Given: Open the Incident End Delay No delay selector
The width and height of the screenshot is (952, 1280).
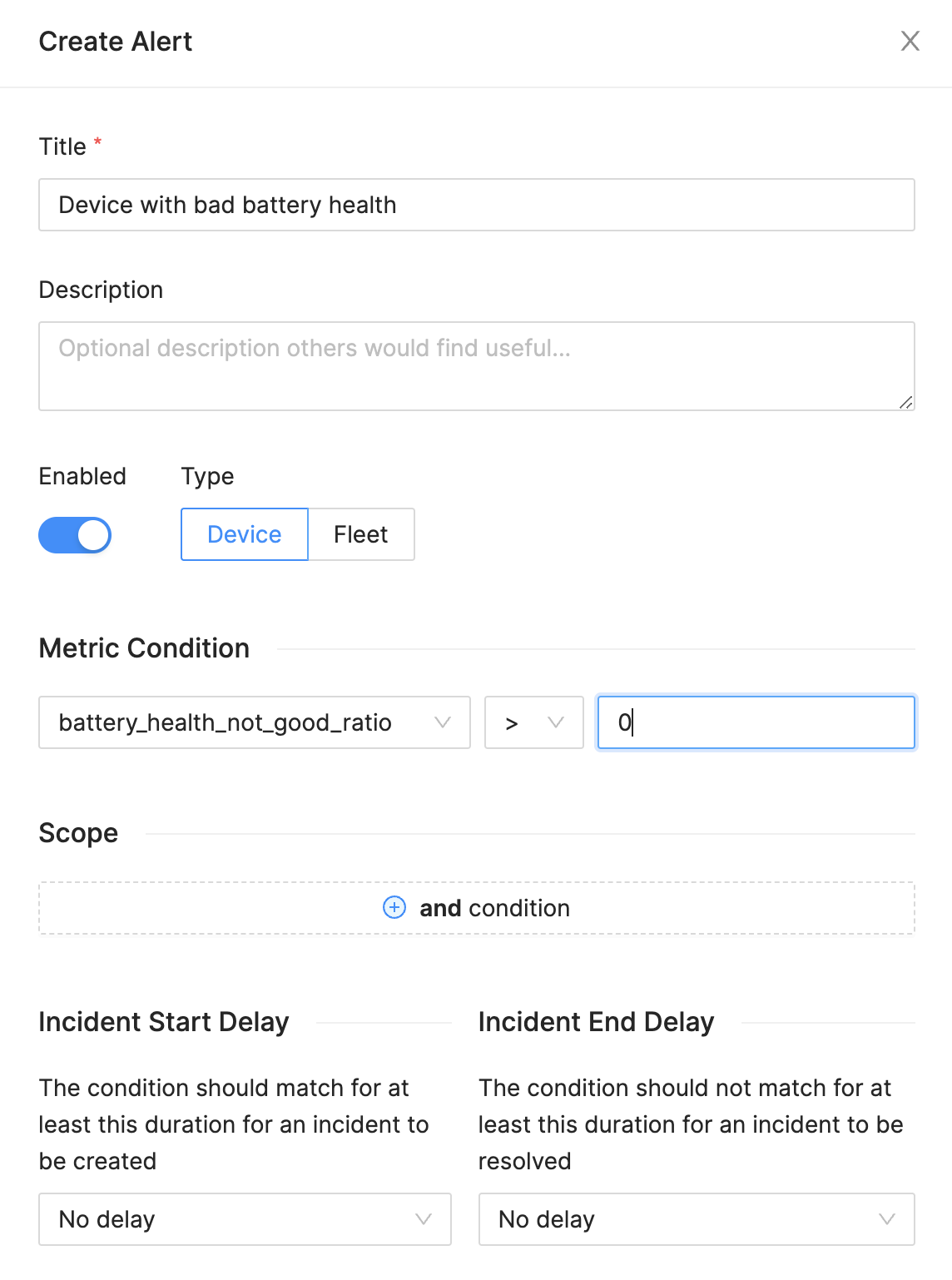Looking at the screenshot, I should click(x=697, y=1219).
